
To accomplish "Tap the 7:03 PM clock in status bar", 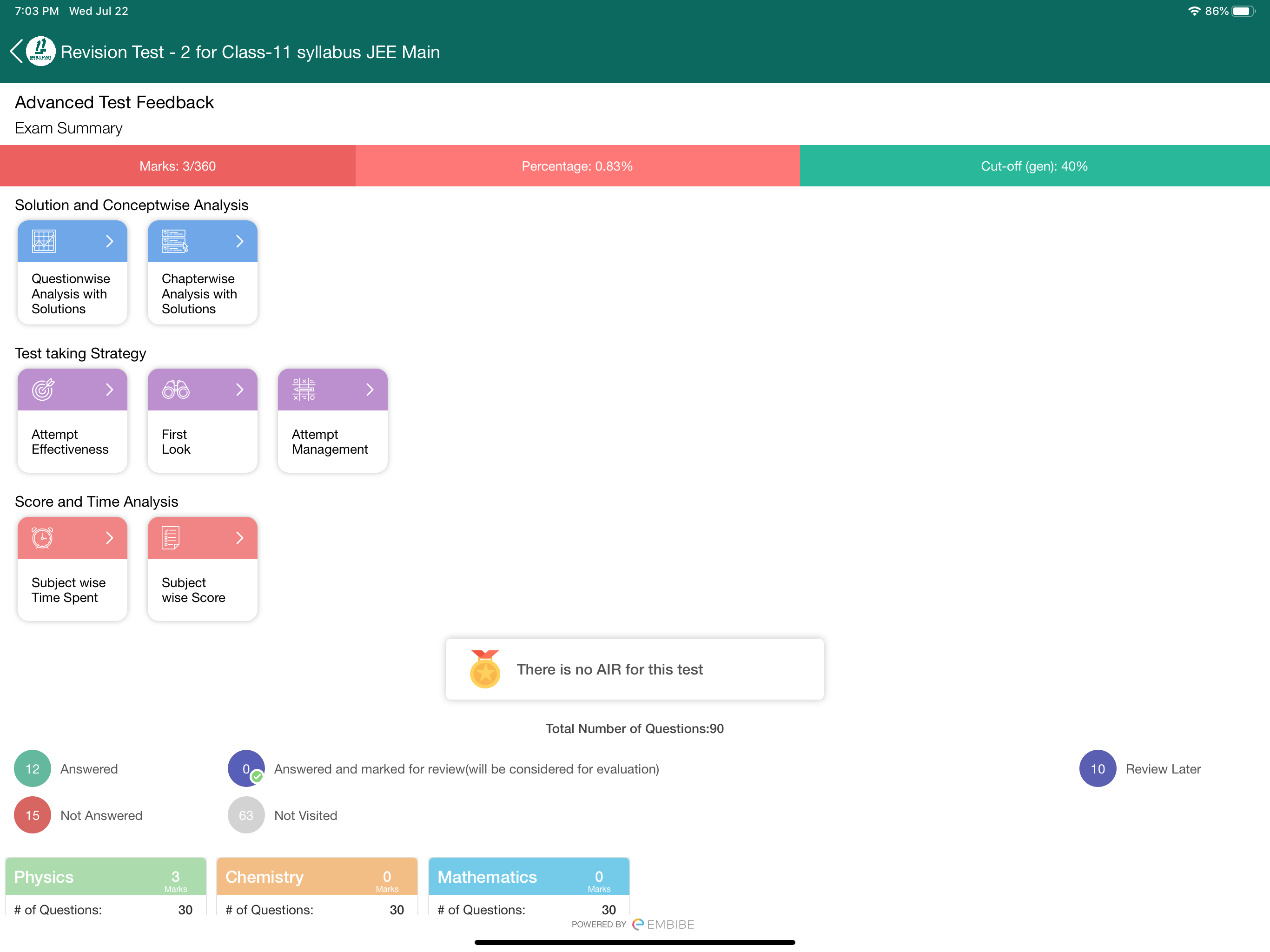I will (x=37, y=11).
